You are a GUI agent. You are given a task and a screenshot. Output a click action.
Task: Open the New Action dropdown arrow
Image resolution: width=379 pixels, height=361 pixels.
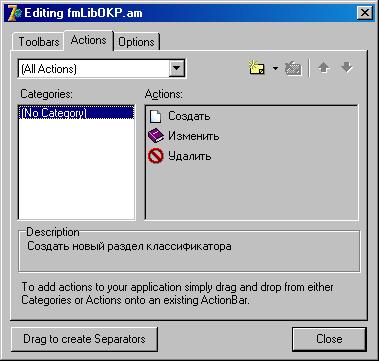click(x=275, y=68)
